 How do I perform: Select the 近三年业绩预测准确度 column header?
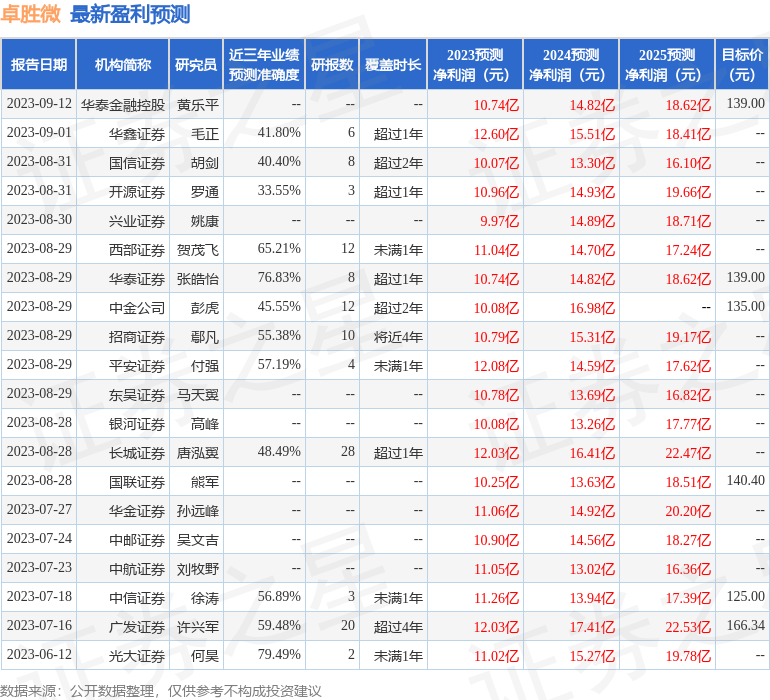point(264,64)
